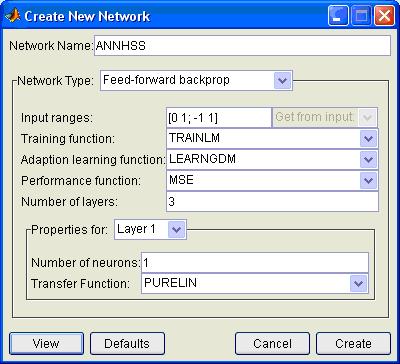Click the MATLAB icon in title bar
Image resolution: width=400 pixels, height=364 pixels.
pos(13,16)
